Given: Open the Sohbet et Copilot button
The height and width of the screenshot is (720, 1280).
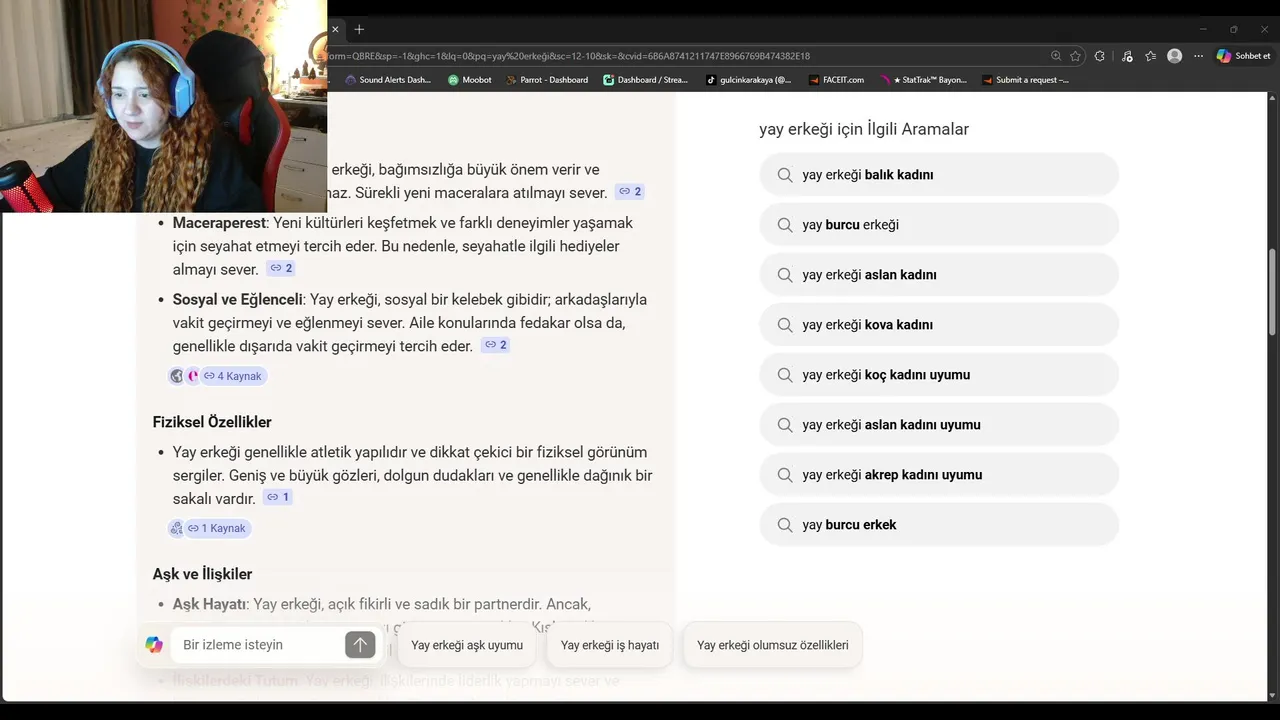Looking at the screenshot, I should 1243,56.
